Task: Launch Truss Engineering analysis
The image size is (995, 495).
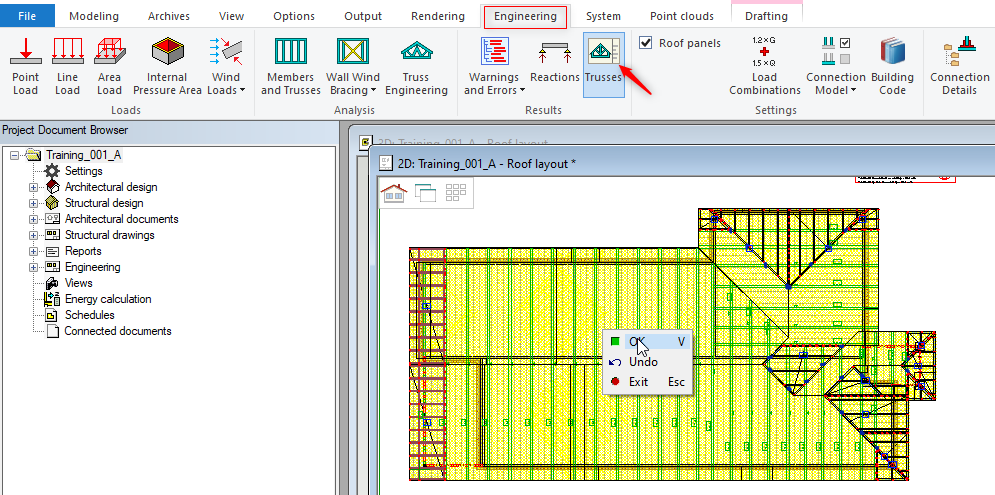Action: coord(416,66)
